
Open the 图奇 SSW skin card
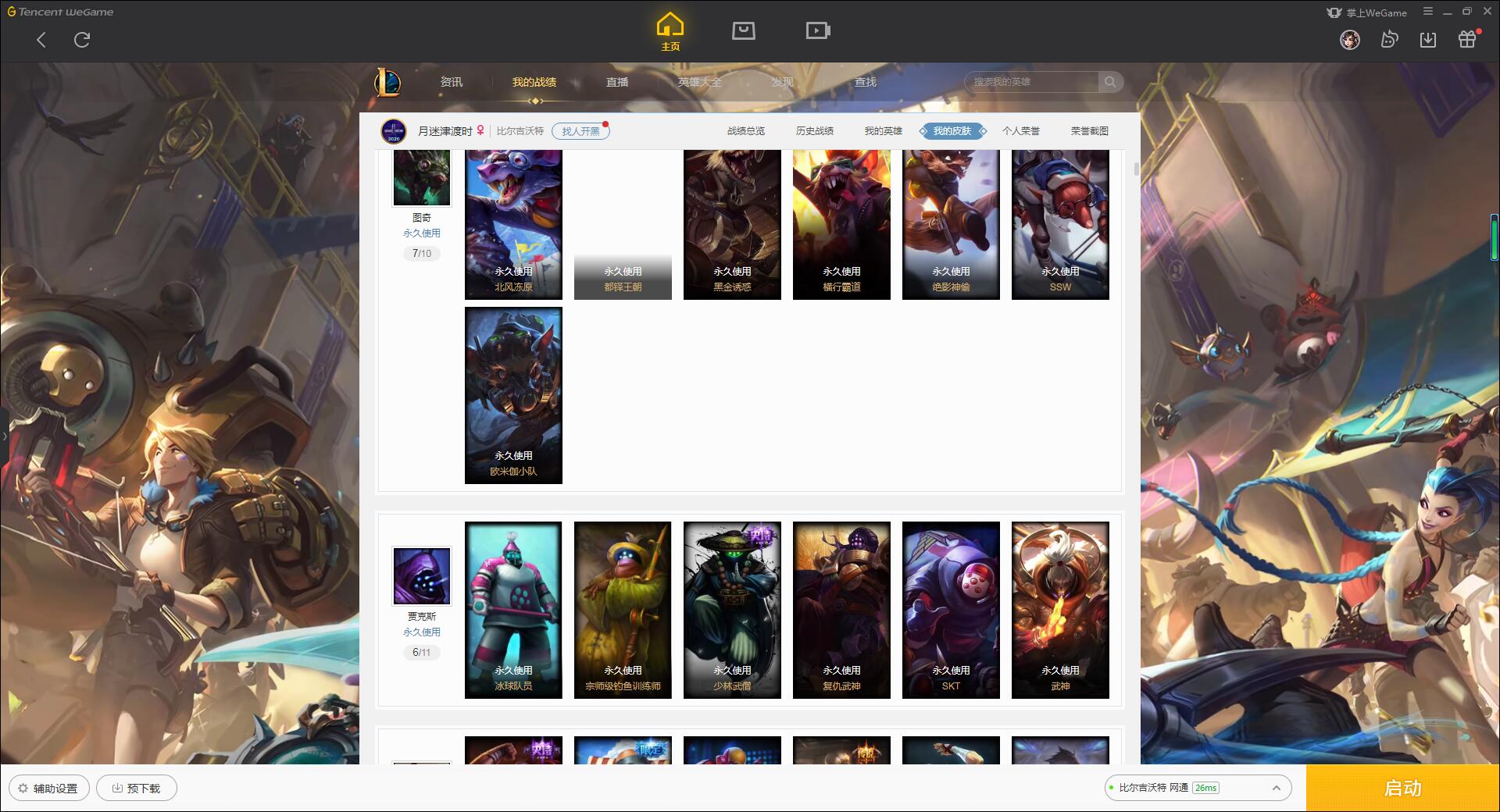click(1060, 225)
